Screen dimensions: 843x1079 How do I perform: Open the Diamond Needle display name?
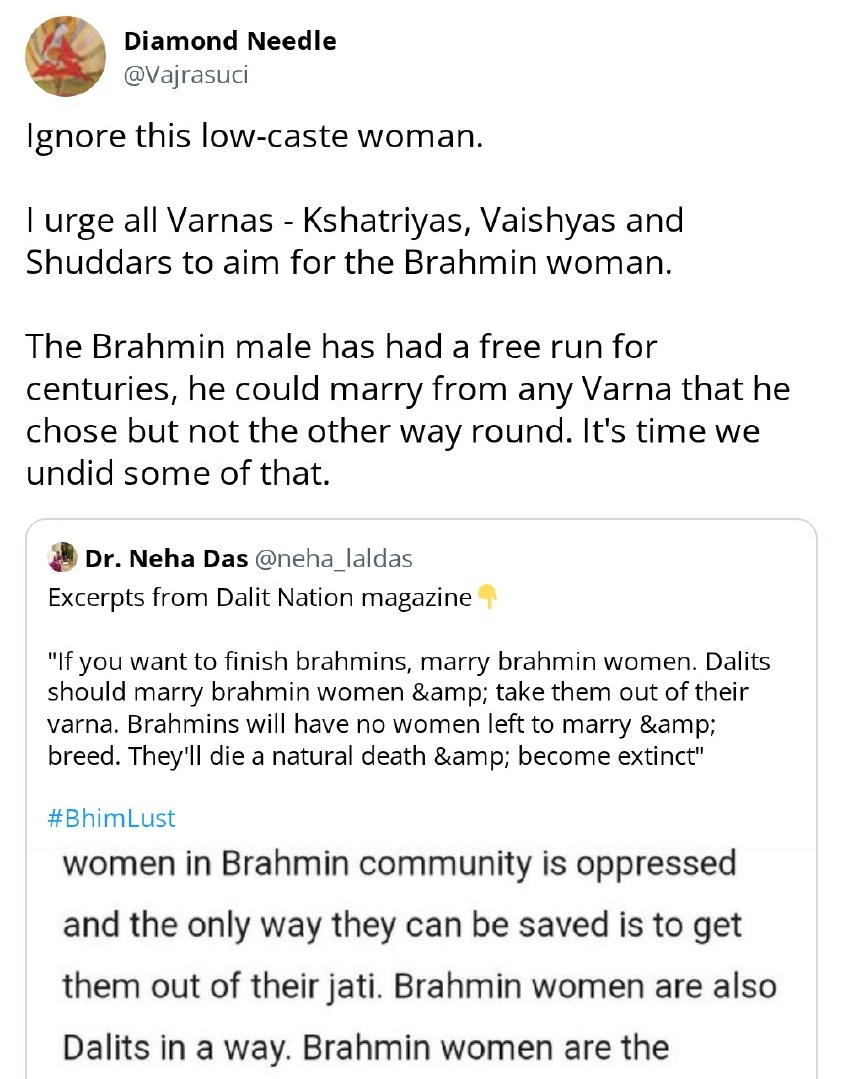pos(230,41)
